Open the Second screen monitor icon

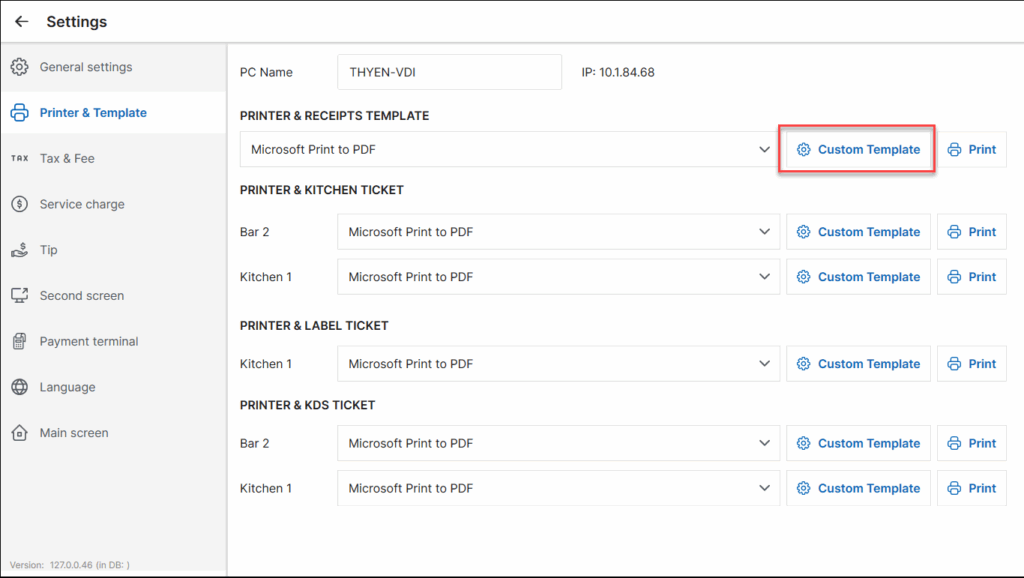[20, 295]
